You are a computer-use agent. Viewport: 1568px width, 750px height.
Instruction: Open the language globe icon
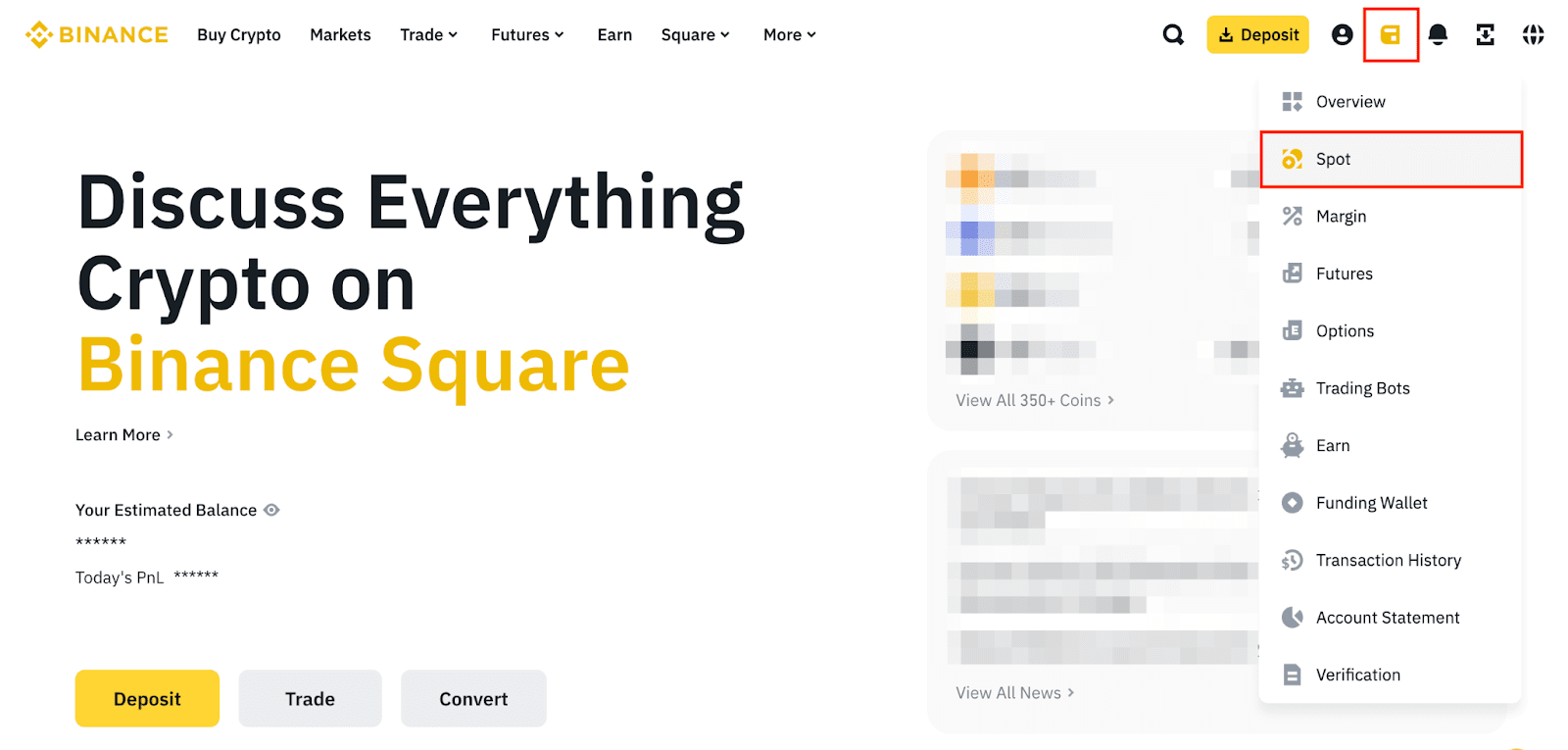point(1533,35)
